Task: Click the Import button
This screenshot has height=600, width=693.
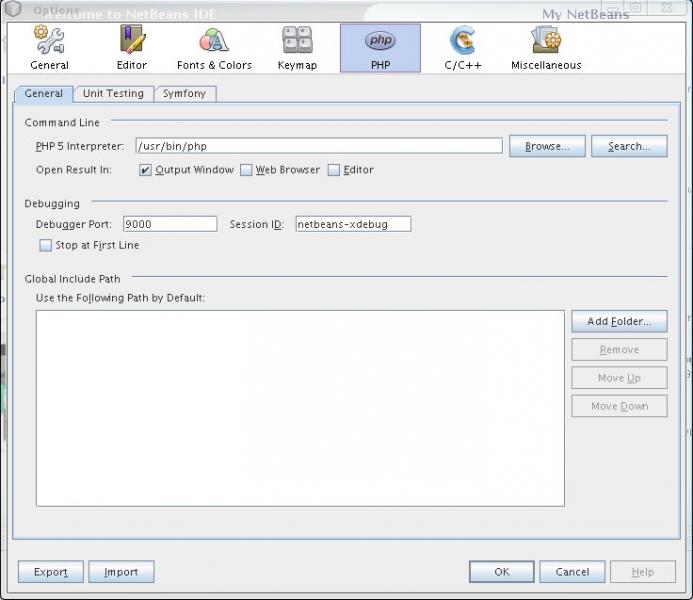Action: [x=121, y=572]
